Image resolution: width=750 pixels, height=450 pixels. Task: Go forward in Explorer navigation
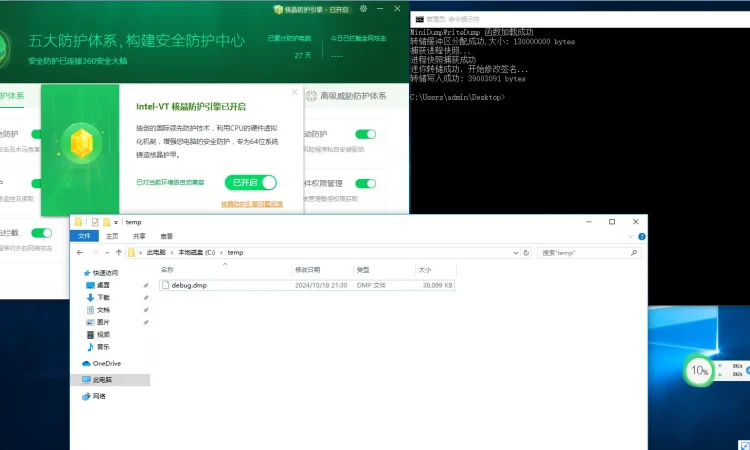tap(95, 252)
